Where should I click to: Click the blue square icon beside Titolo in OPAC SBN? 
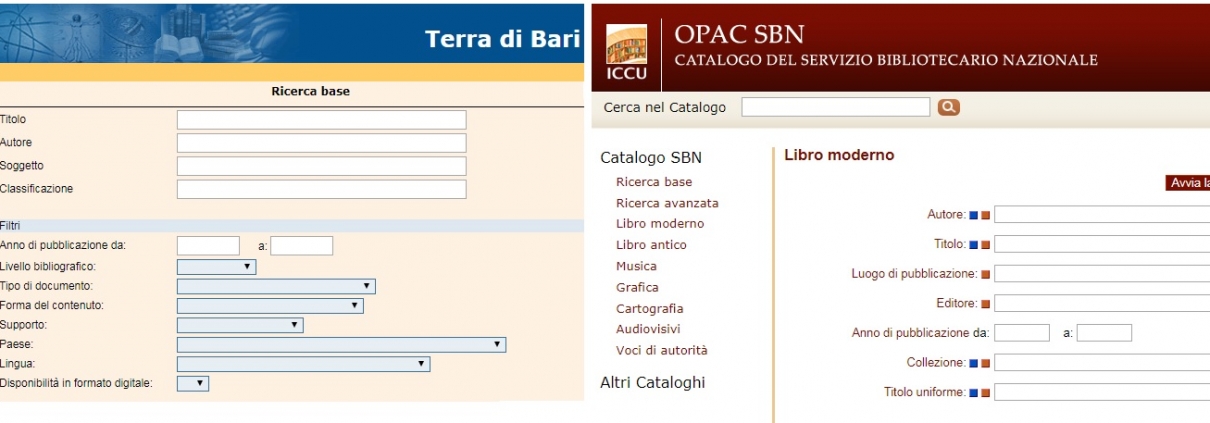coord(974,244)
